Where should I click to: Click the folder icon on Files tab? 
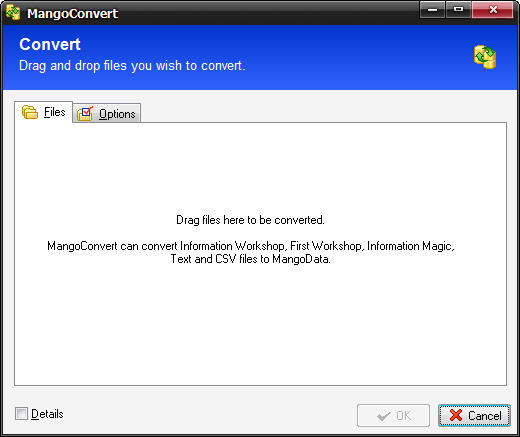tap(30, 112)
